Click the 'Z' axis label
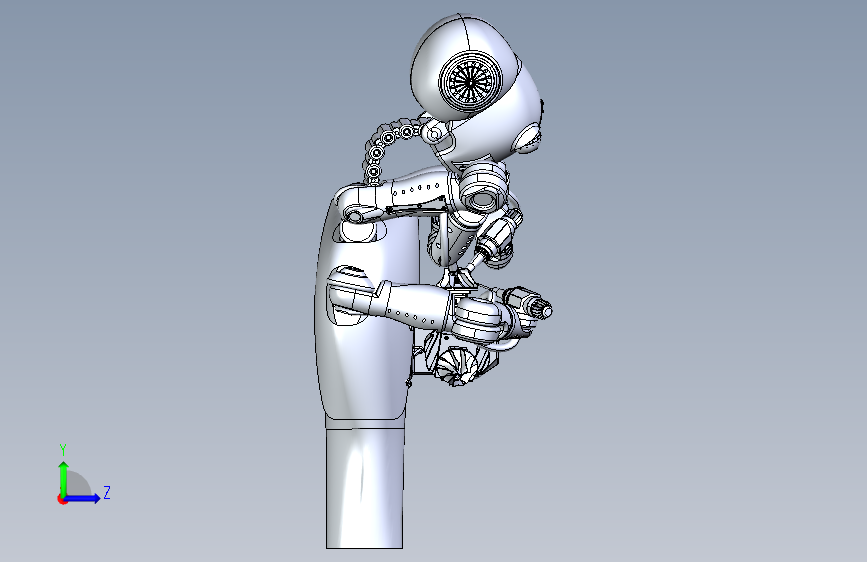 107,492
